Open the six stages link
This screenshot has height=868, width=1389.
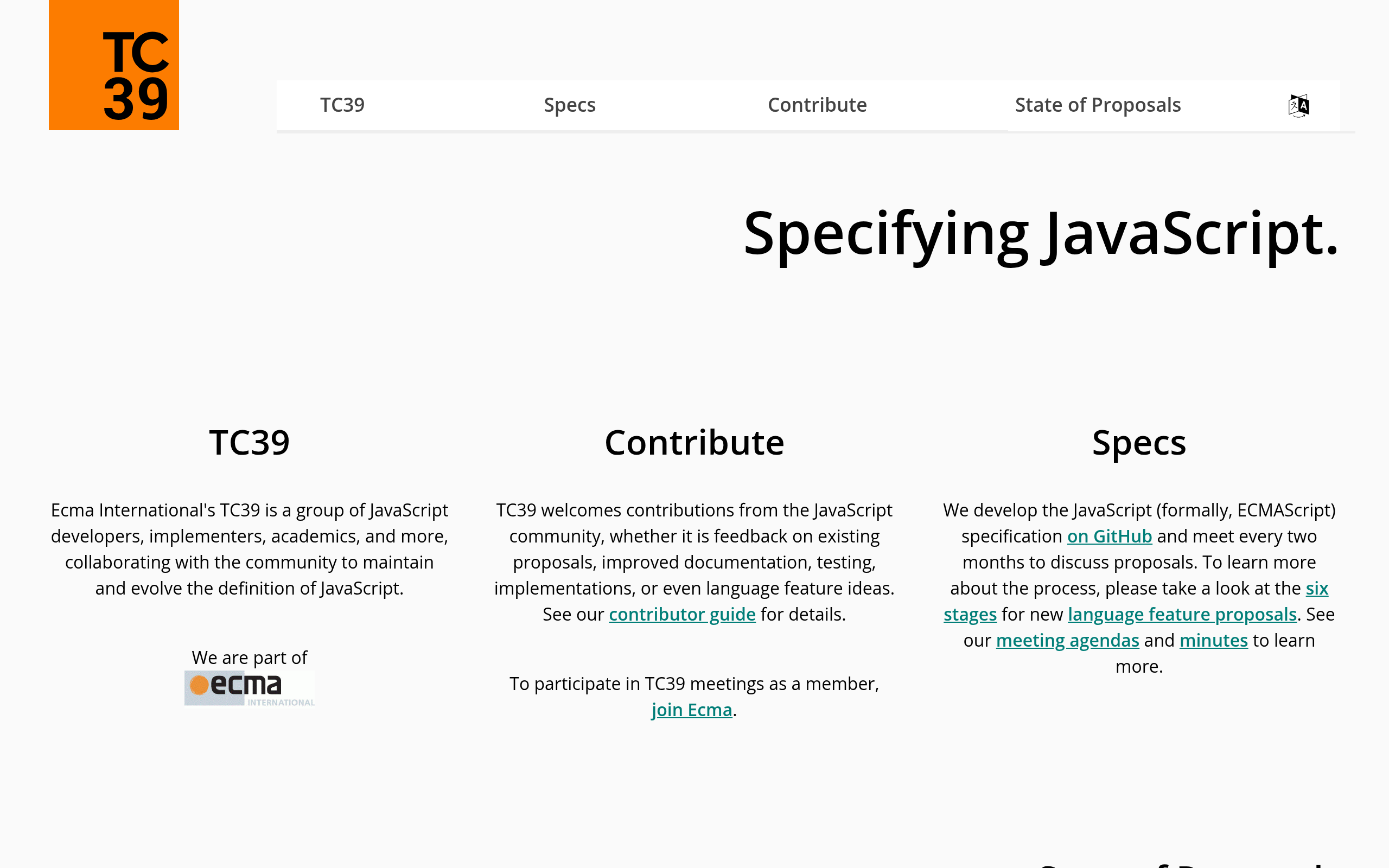[1317, 589]
